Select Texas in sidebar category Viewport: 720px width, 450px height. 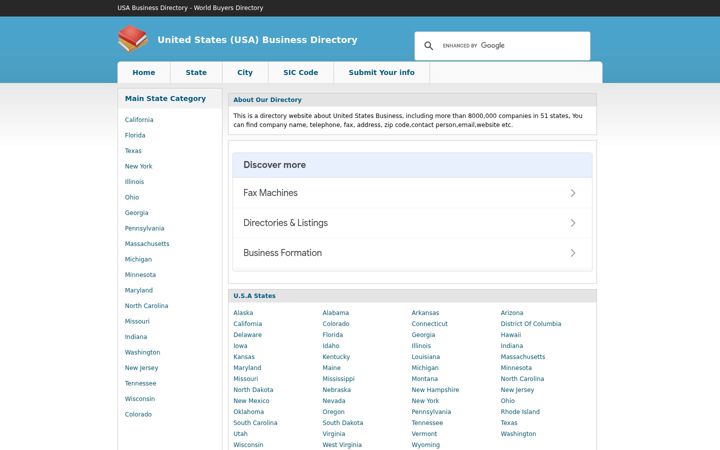click(133, 151)
